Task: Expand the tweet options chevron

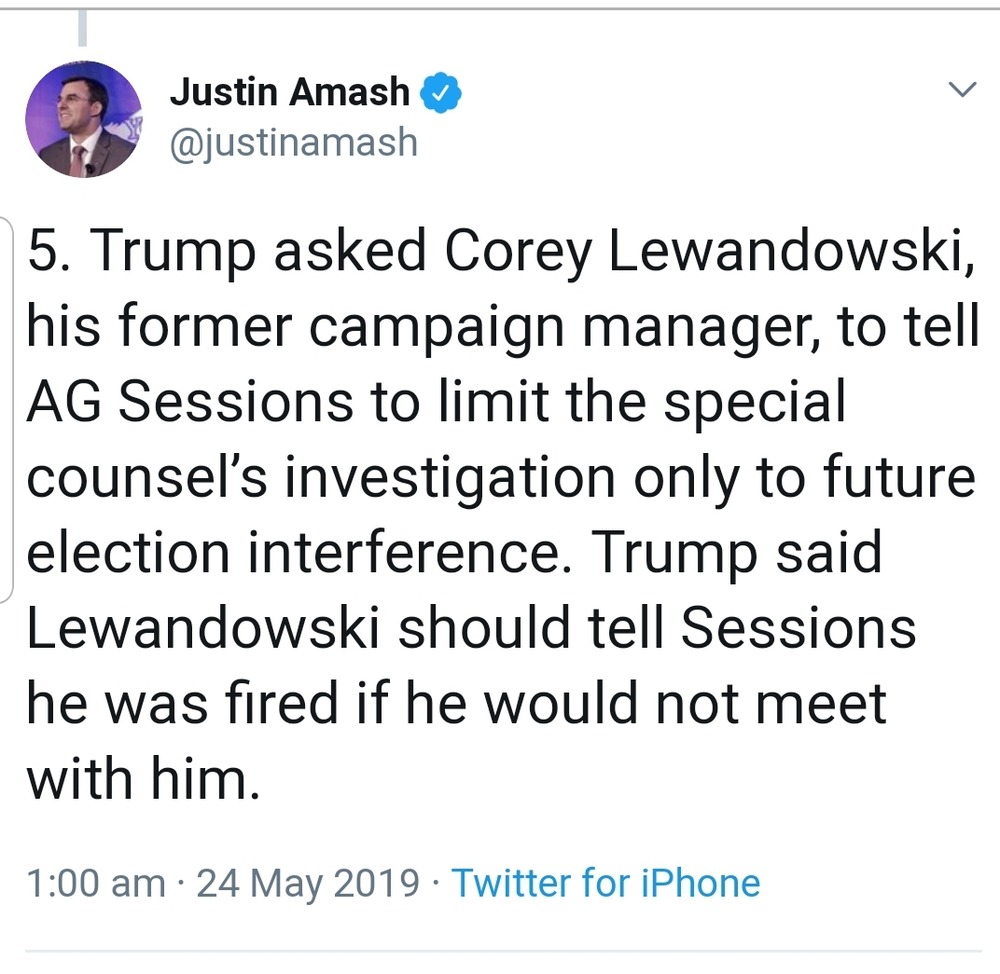Action: click(x=961, y=90)
